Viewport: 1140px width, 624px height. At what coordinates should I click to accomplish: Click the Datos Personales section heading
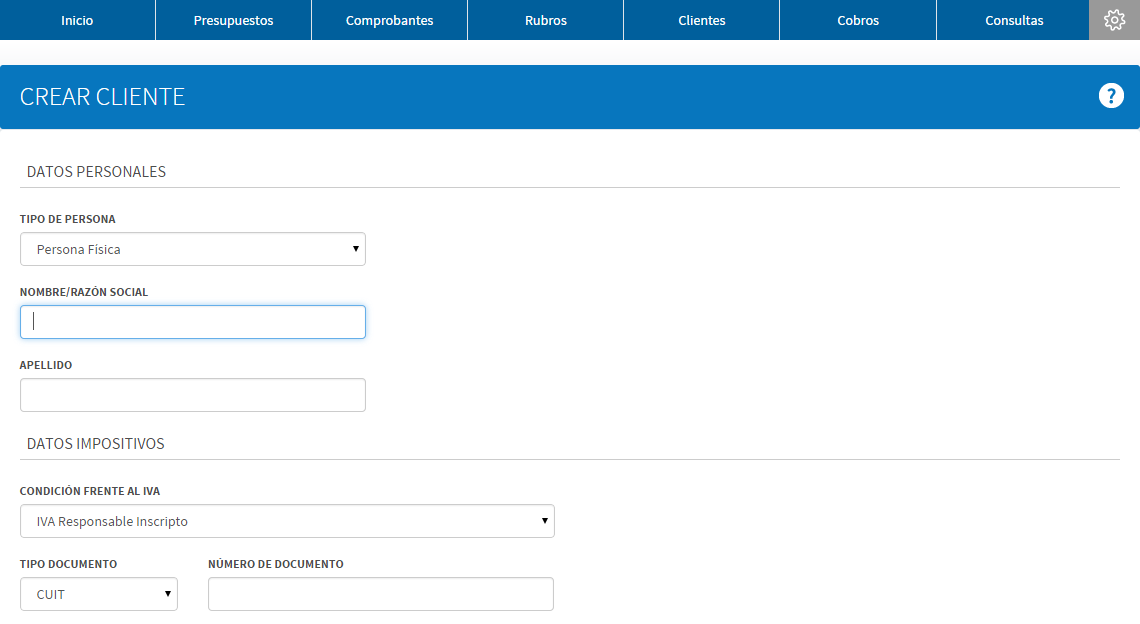[96, 172]
